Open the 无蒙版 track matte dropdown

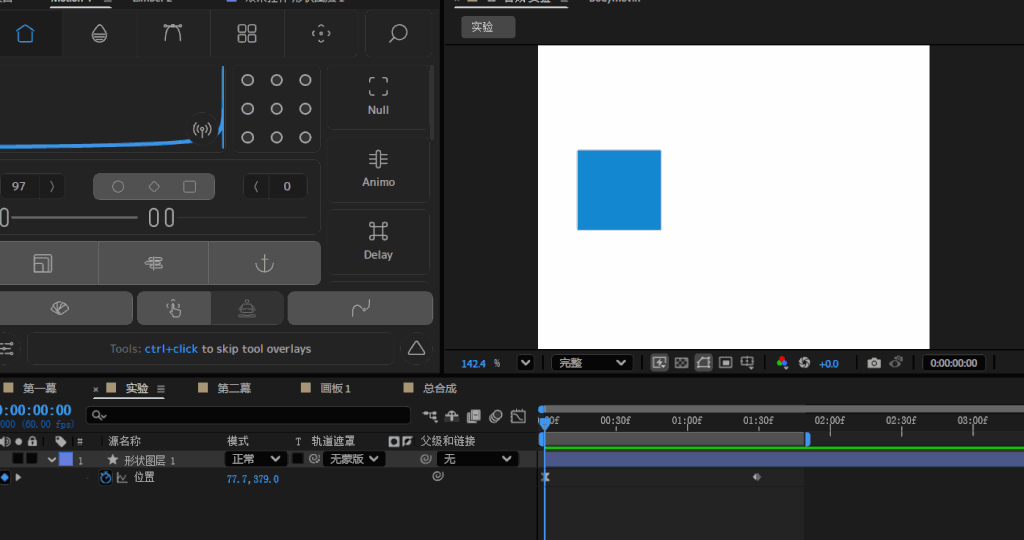354,459
